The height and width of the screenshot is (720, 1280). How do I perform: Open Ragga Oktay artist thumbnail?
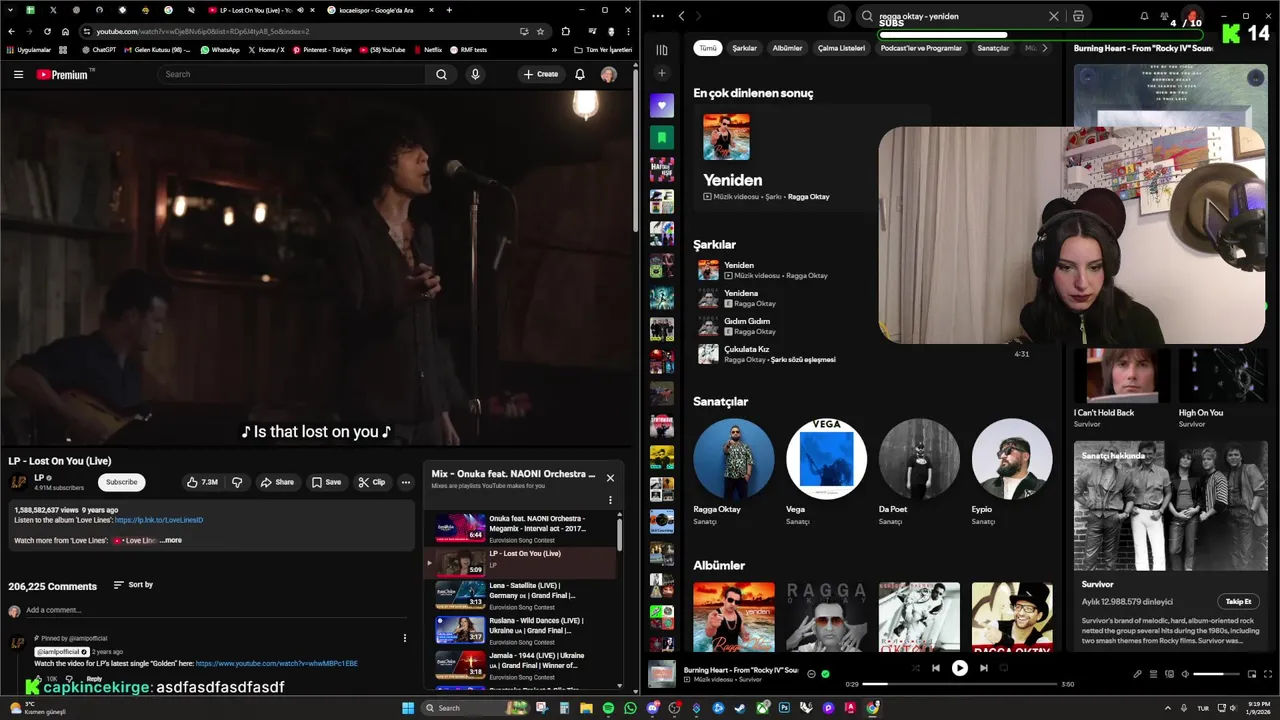733,459
